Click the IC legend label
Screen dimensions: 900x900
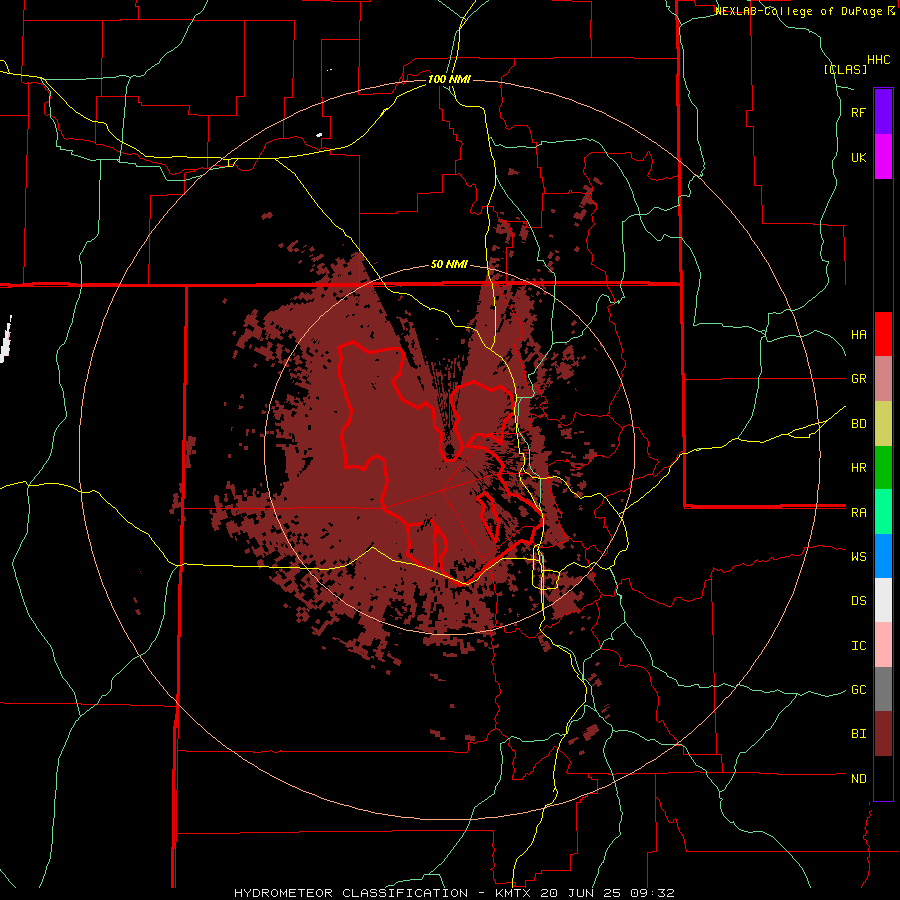pos(858,646)
